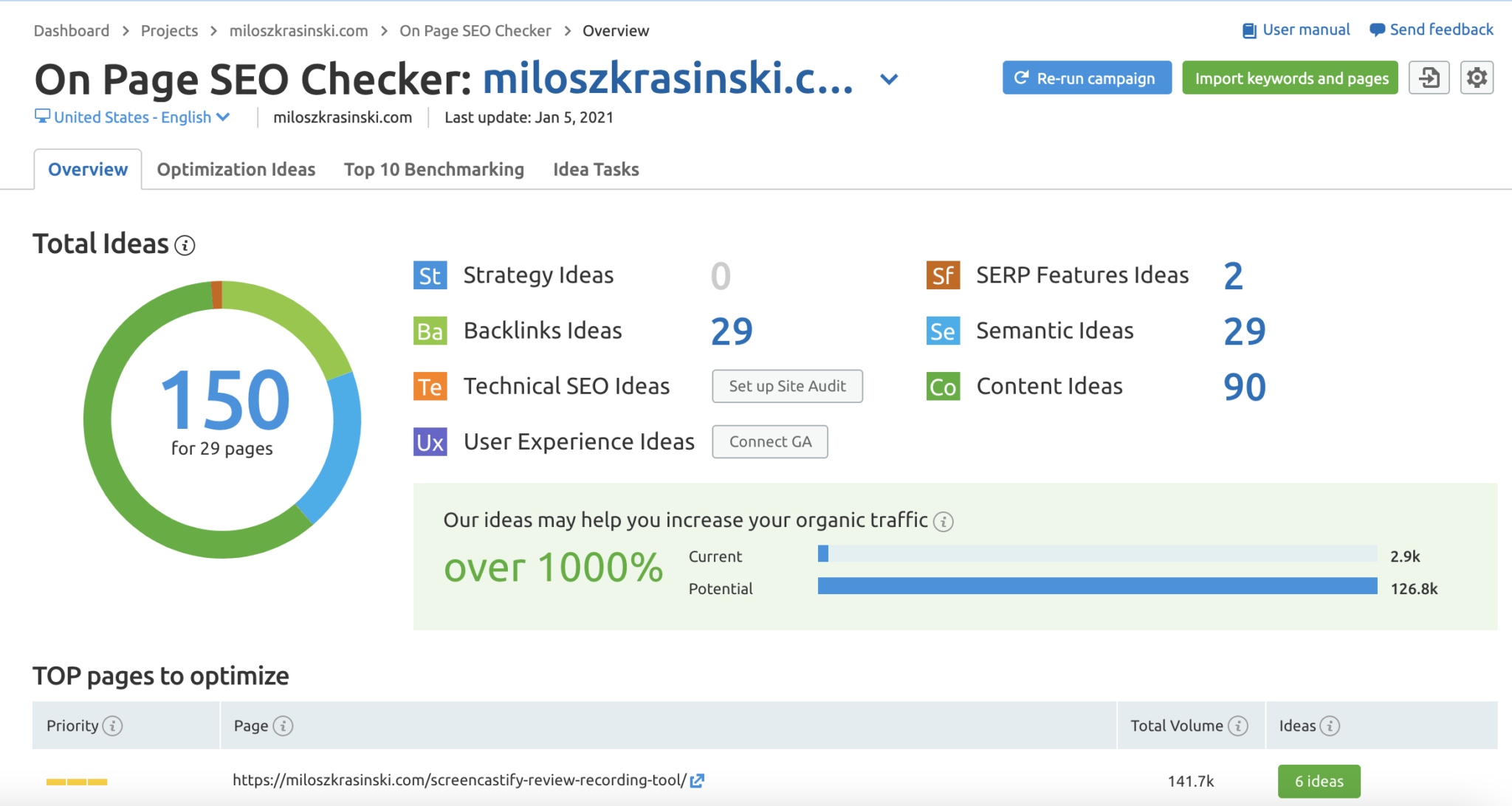The height and width of the screenshot is (806, 1512).
Task: Click the Potential traffic progress bar
Action: 1097,586
